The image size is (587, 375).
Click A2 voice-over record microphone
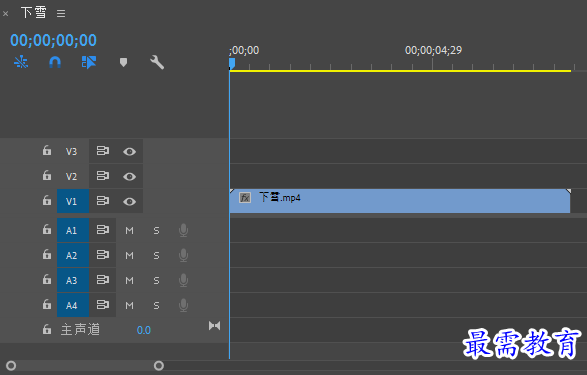(183, 255)
